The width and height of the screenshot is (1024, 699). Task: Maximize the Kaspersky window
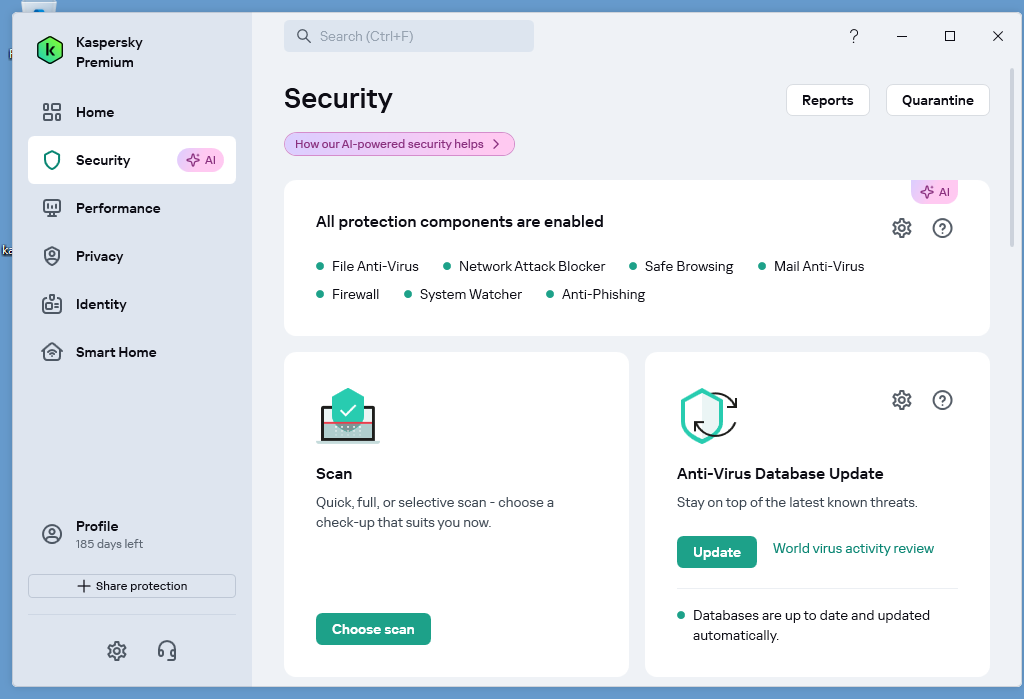coord(950,36)
